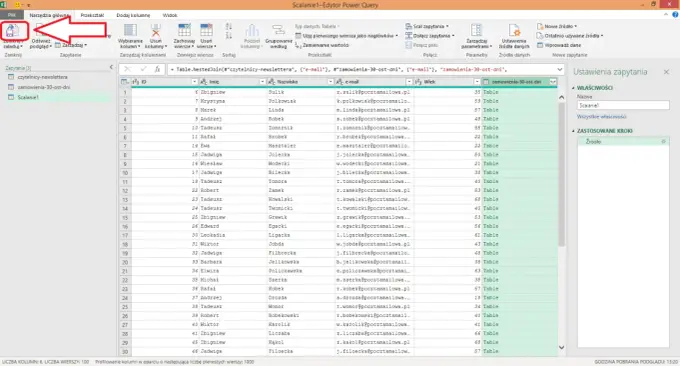
Task: Collapse the Zapytania queries pane
Action: (x=111, y=67)
